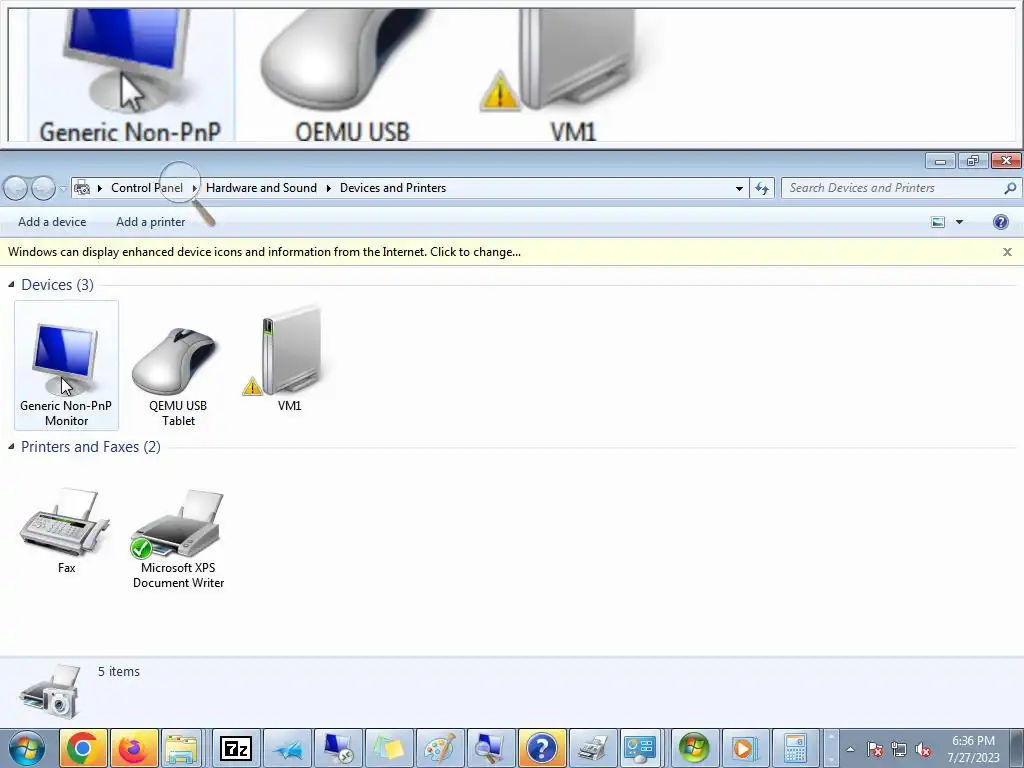Screen dimensions: 1024x768
Task: Open the address bar history dropdown
Action: click(739, 188)
